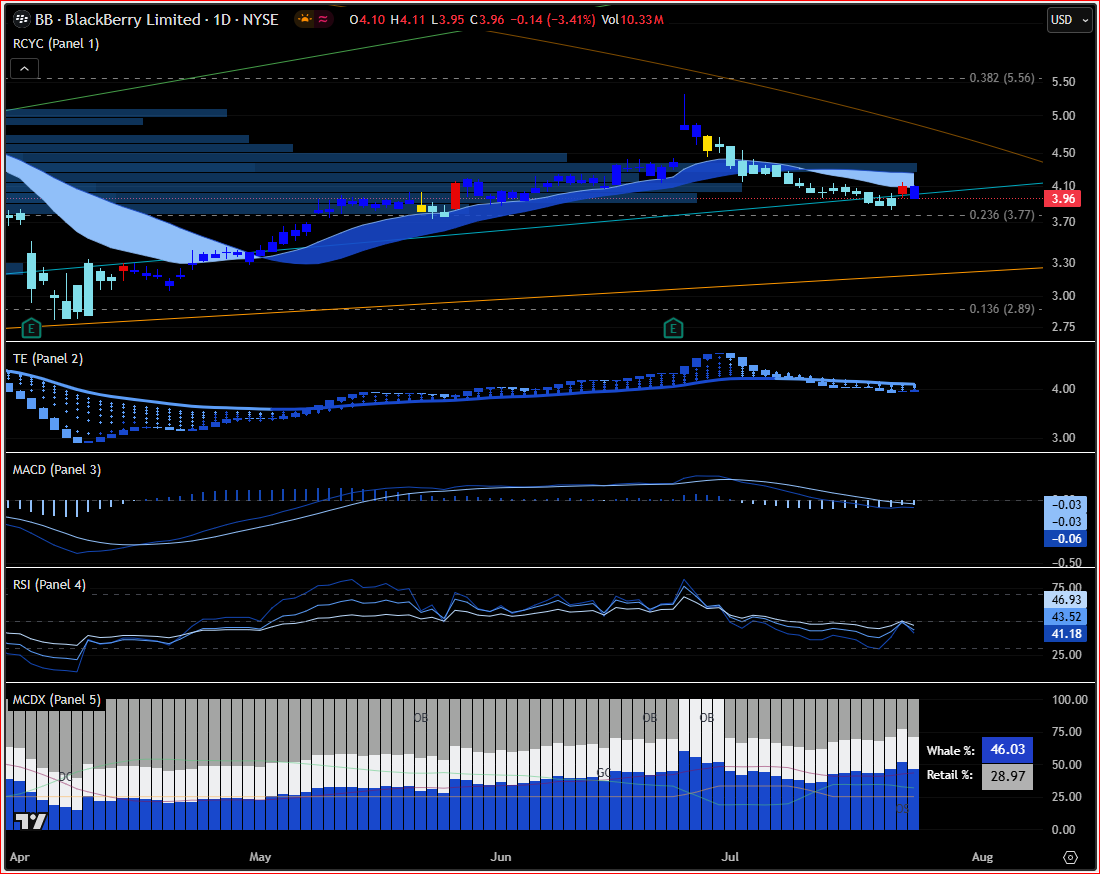
Task: Select the RSI (Panel 4) indicator label
Action: [x=49, y=584]
